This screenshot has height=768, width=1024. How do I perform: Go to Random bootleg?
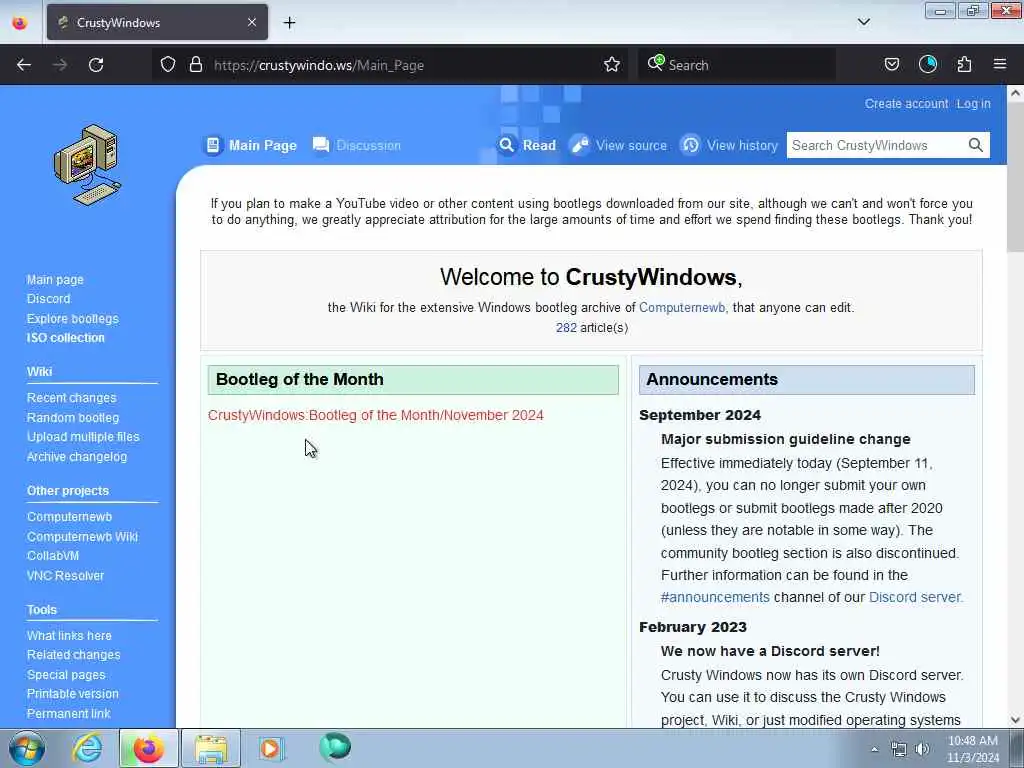(72, 417)
